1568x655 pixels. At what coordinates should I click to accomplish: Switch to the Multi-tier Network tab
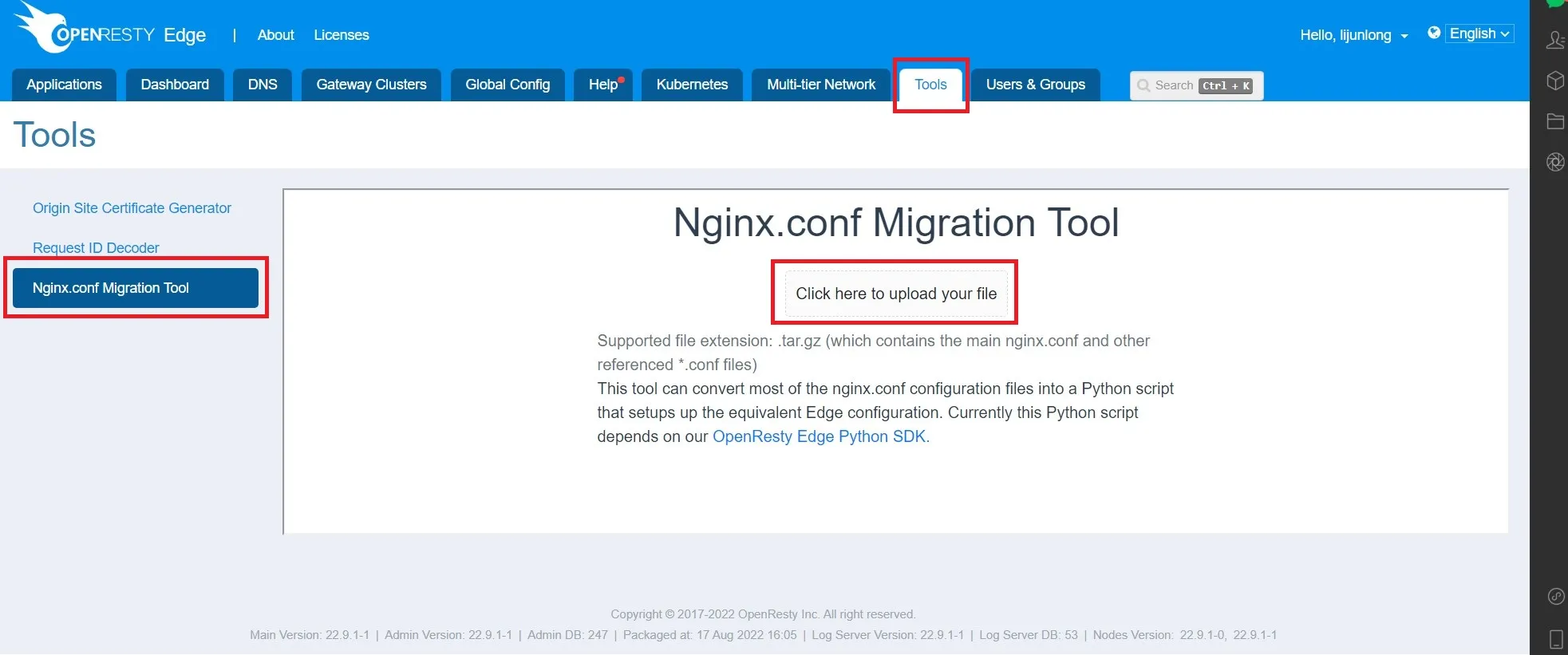click(821, 85)
